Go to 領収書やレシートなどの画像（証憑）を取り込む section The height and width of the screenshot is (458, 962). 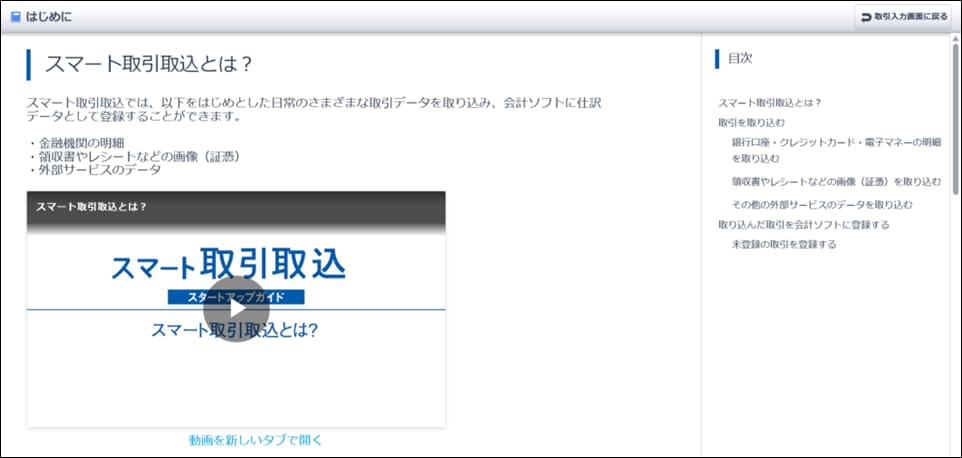tap(836, 181)
